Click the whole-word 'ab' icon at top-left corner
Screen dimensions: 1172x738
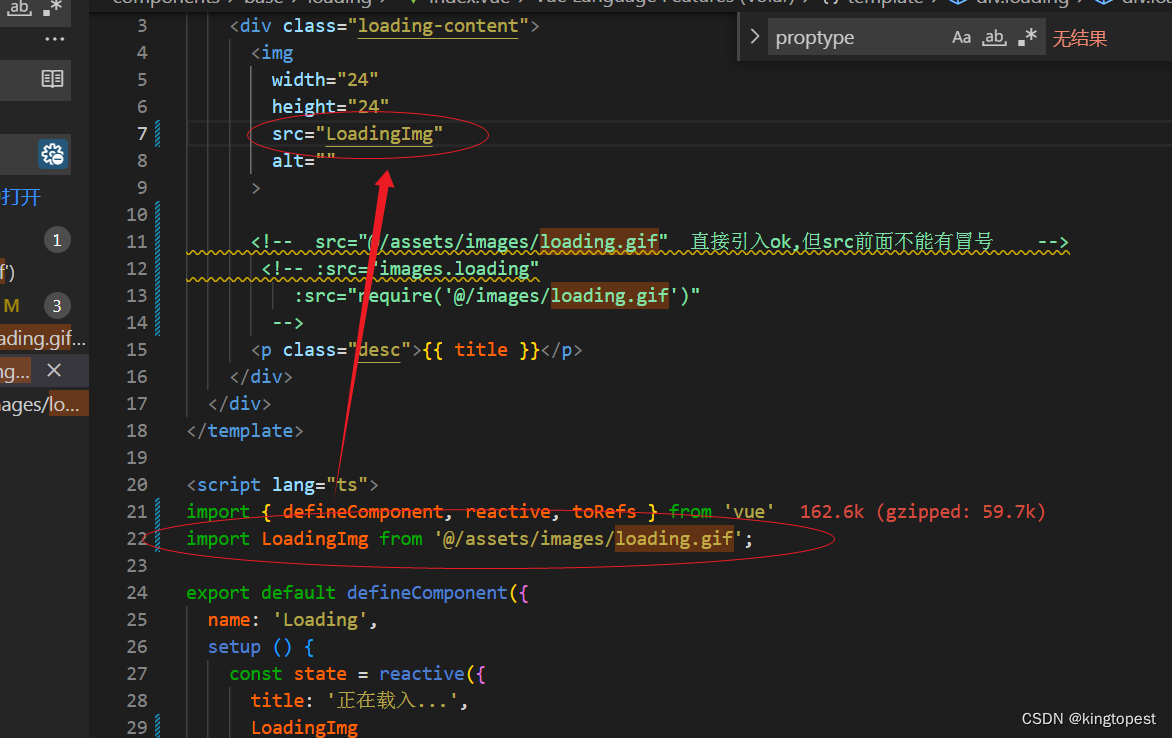17,9
